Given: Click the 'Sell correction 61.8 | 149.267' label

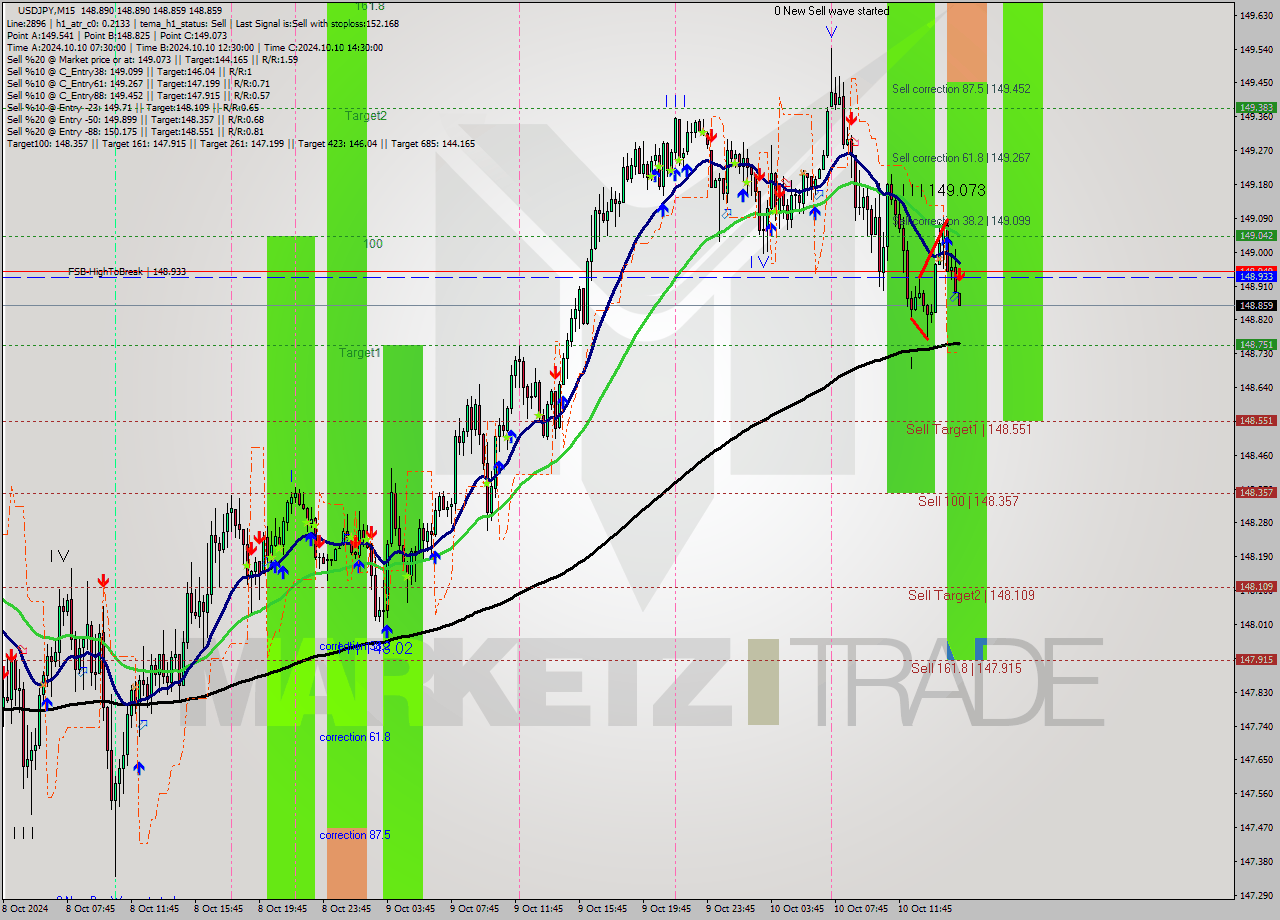Looking at the screenshot, I should tap(961, 158).
